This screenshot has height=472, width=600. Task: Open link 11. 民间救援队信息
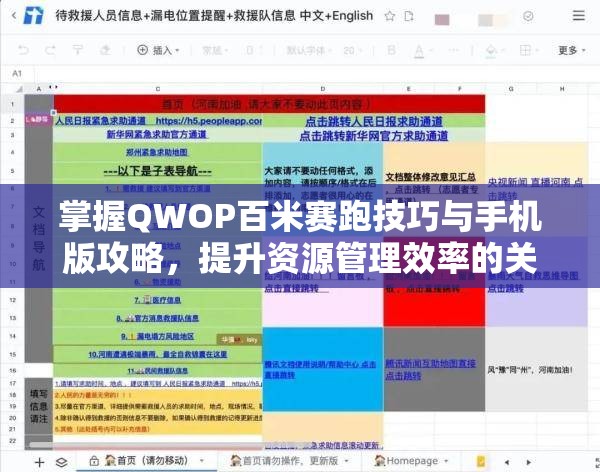pyautogui.click(x=158, y=371)
